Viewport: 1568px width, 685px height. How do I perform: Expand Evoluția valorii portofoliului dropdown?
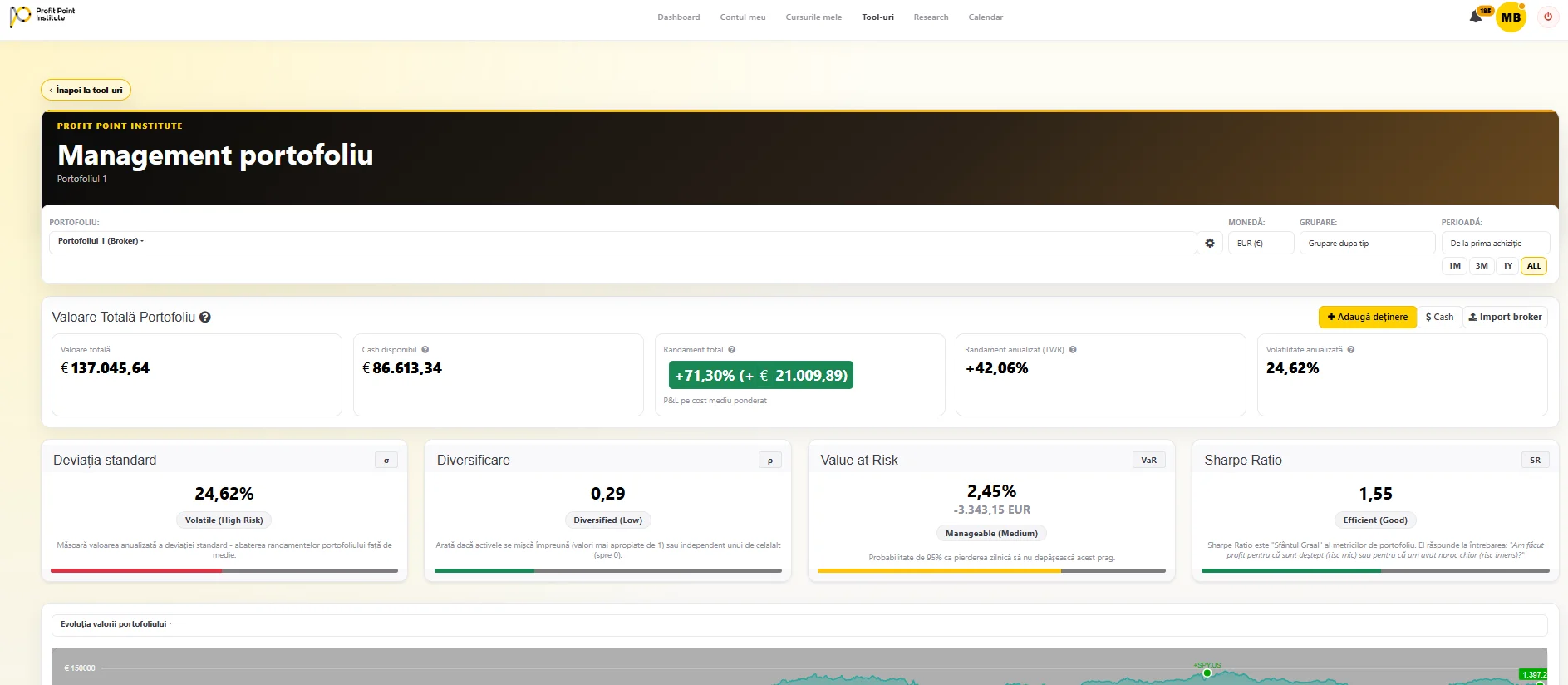point(799,624)
